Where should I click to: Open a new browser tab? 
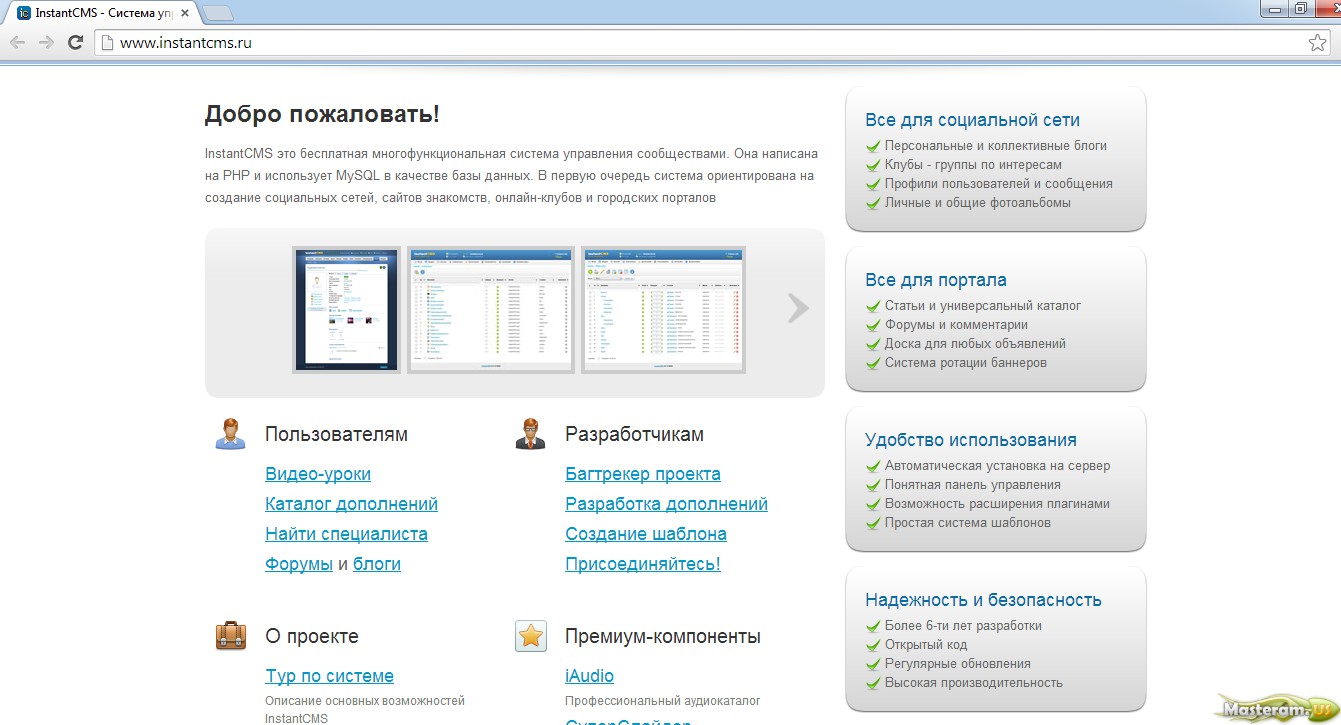pyautogui.click(x=218, y=13)
